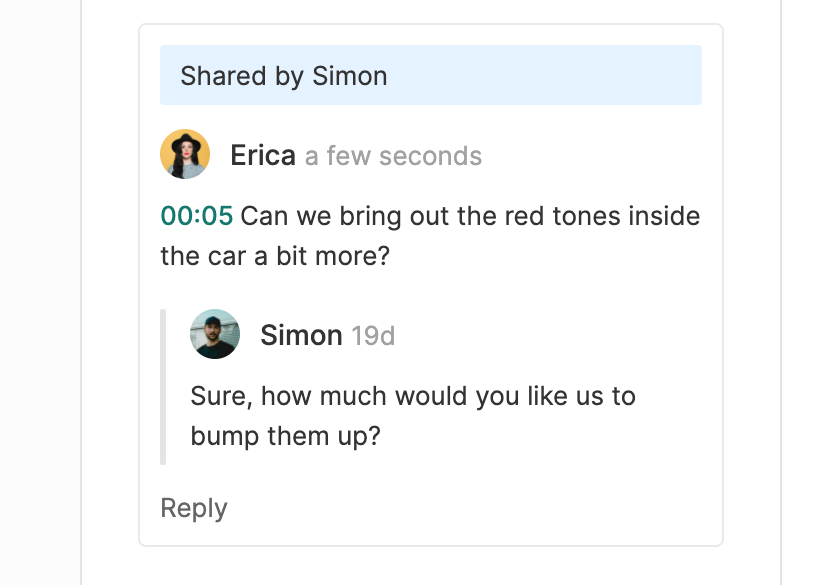Image resolution: width=831 pixels, height=585 pixels.
Task: Click Simon's profile avatar in reply
Action: [215, 334]
